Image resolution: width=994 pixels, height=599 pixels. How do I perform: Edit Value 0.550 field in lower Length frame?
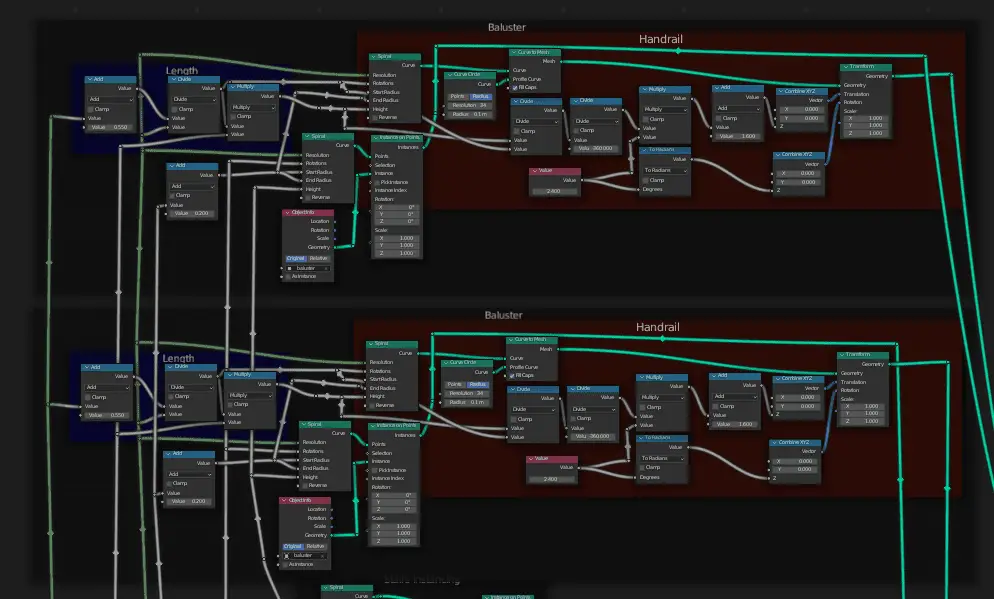point(107,415)
